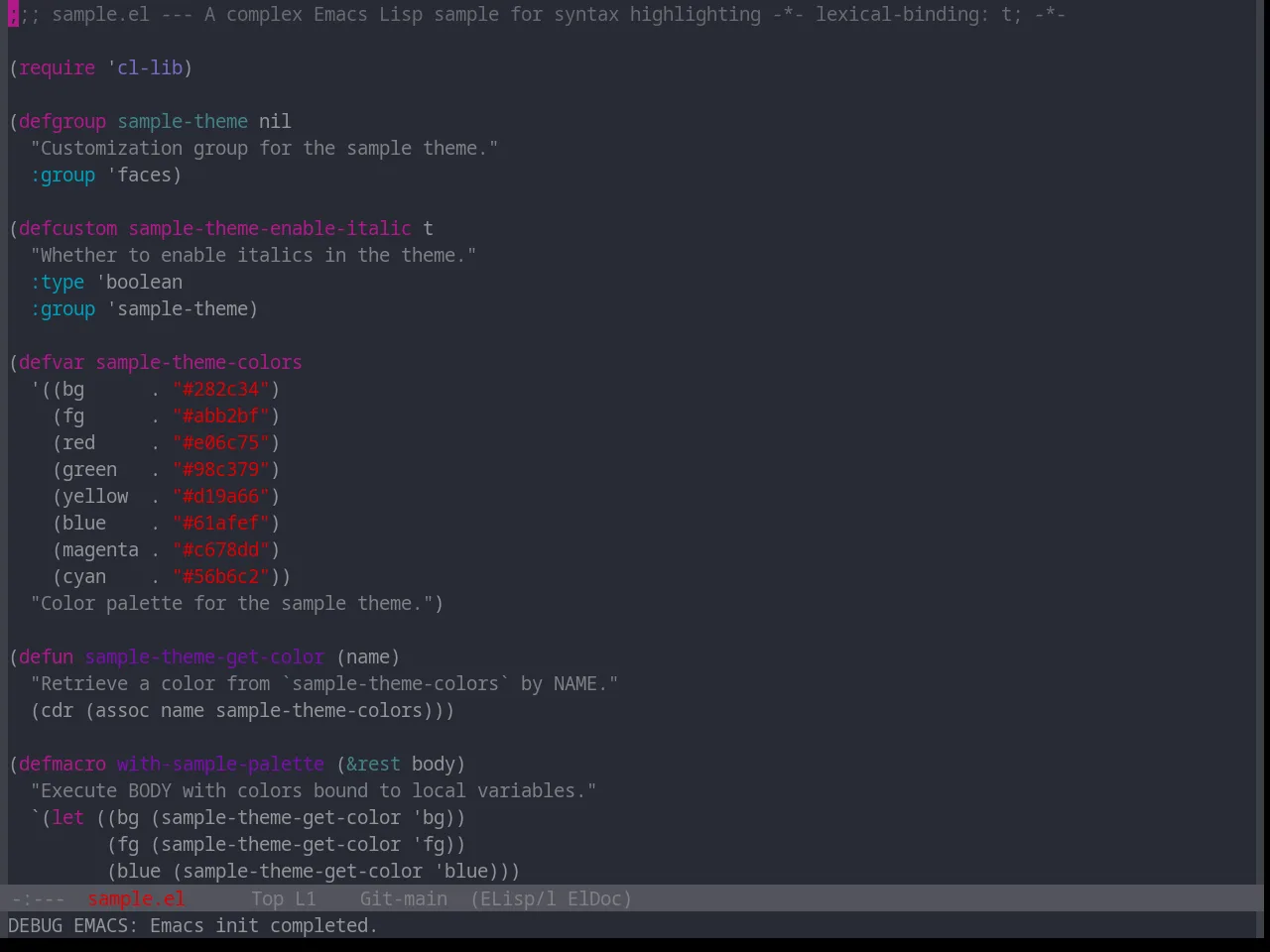Image resolution: width=1270 pixels, height=952 pixels.
Task: Click the color string "#c678dd"
Action: (x=220, y=549)
